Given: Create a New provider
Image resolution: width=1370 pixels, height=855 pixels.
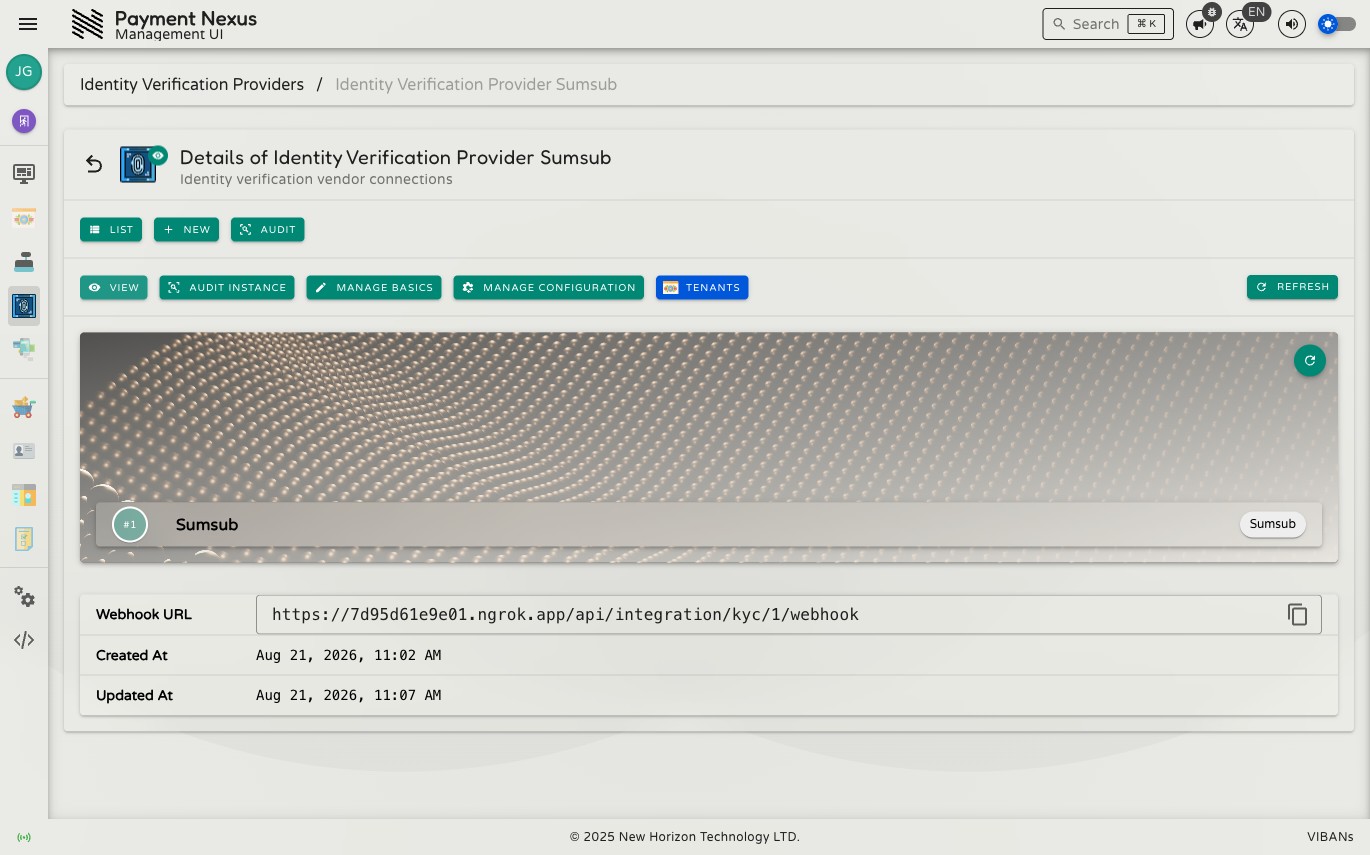Looking at the screenshot, I should (186, 230).
